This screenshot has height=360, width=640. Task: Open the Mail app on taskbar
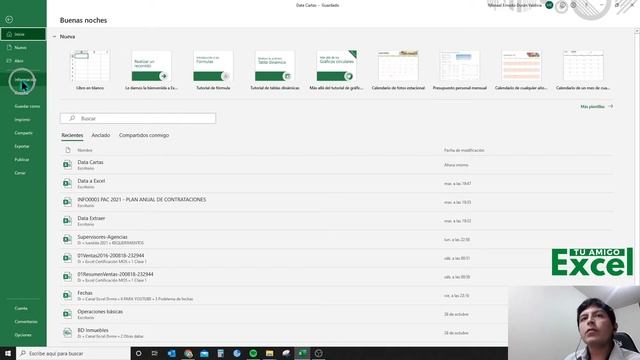[x=204, y=353]
